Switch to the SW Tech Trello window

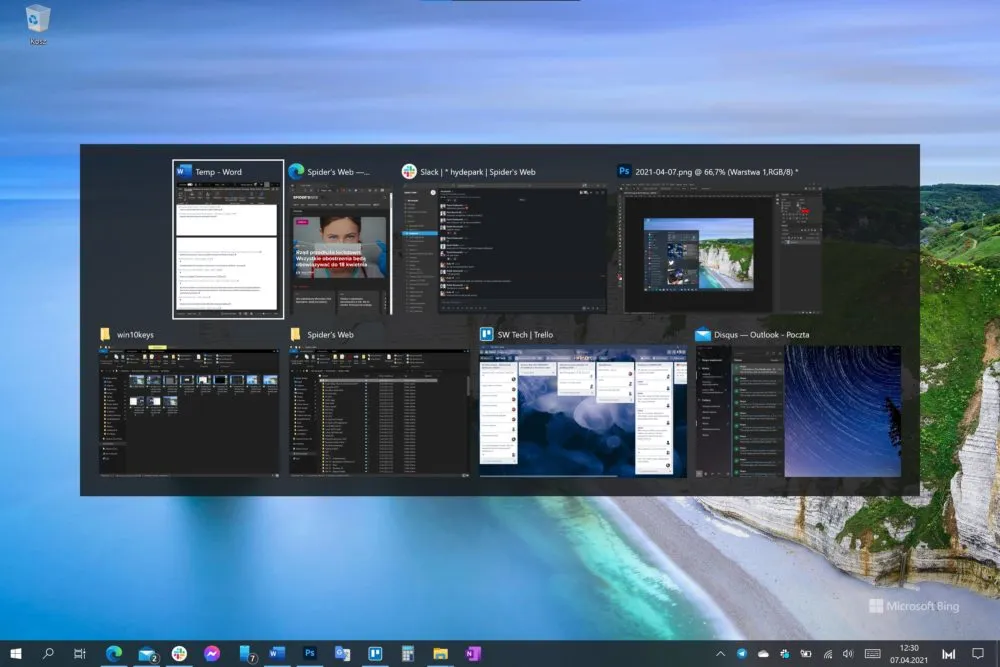(x=583, y=402)
